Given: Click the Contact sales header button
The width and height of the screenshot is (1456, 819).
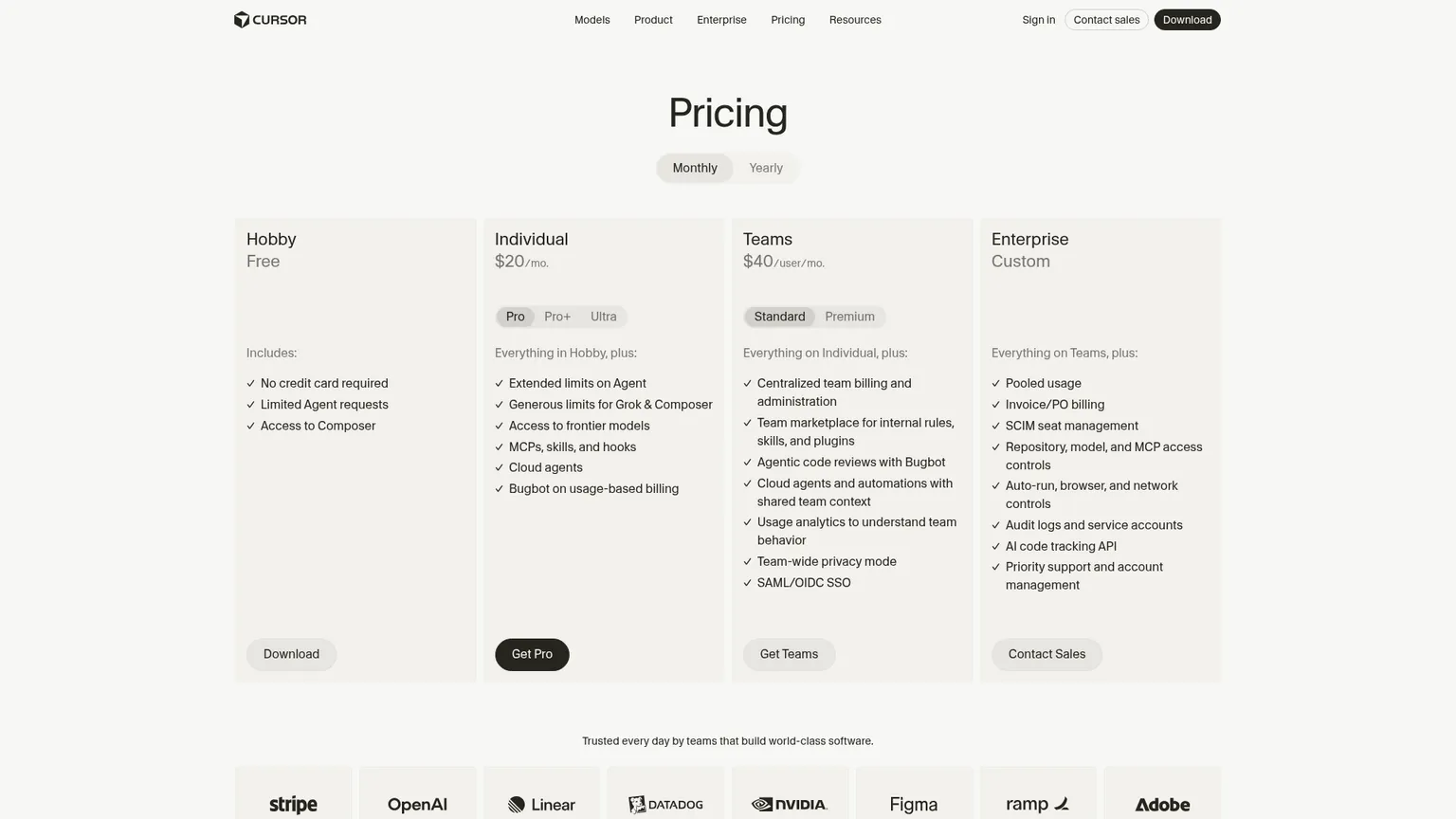Looking at the screenshot, I should (1106, 20).
